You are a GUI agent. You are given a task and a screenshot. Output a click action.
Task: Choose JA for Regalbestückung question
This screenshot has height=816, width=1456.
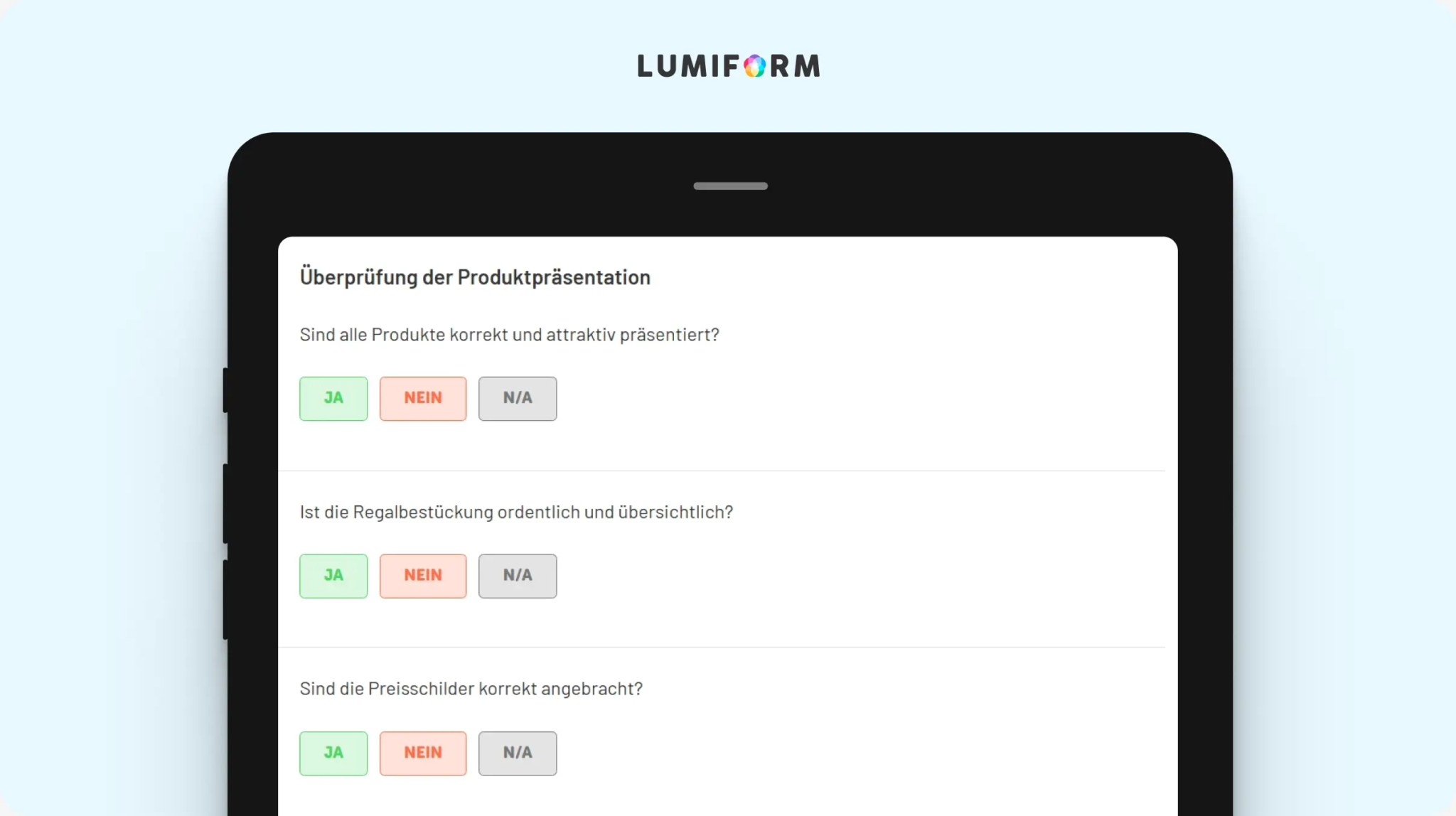333,576
